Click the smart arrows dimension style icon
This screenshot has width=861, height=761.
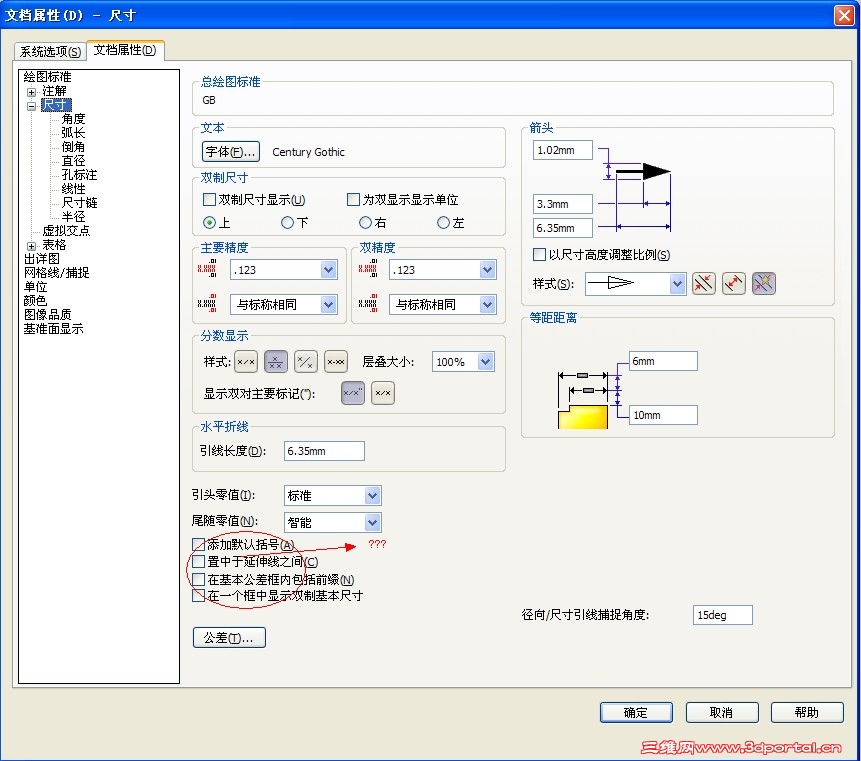pos(764,283)
